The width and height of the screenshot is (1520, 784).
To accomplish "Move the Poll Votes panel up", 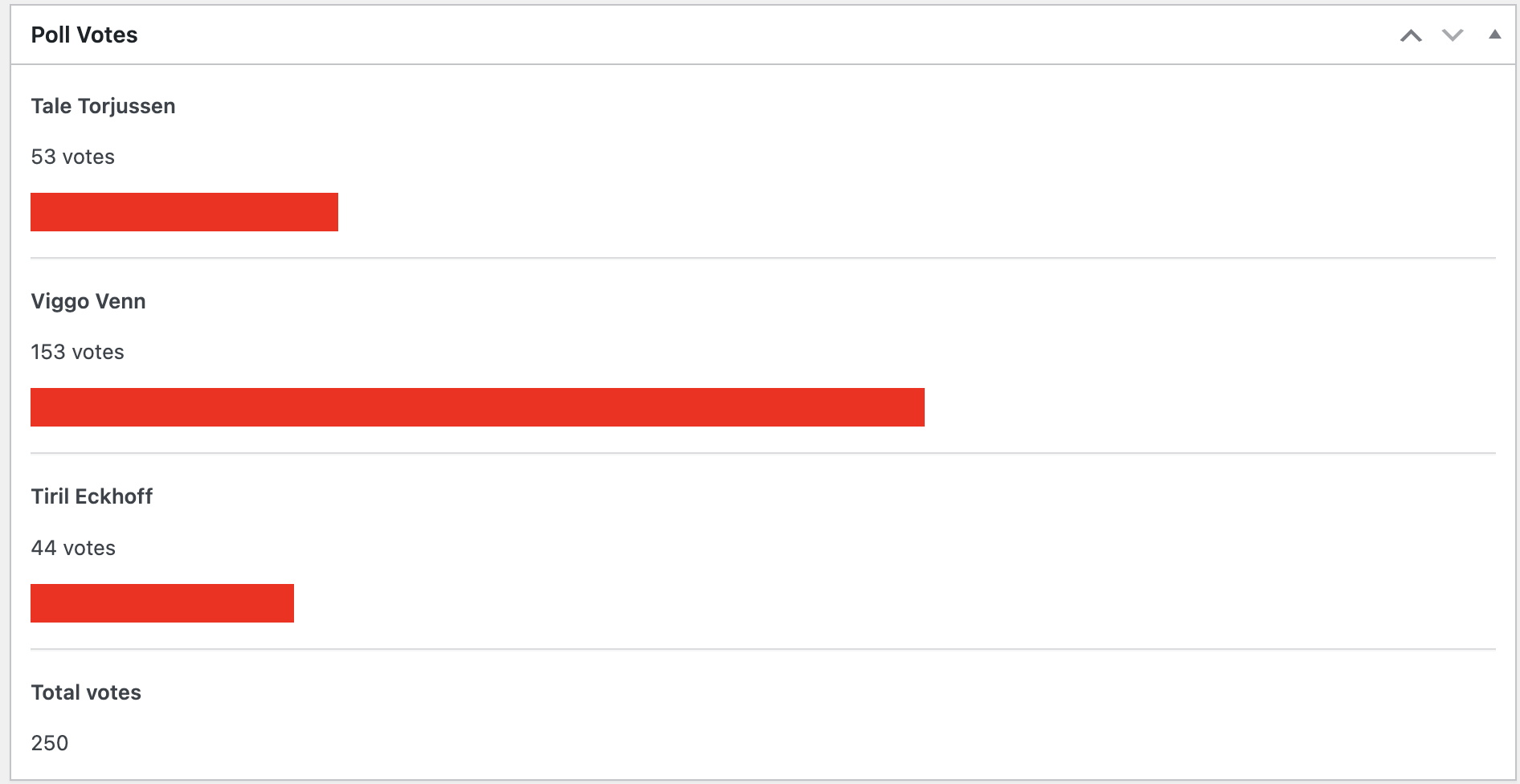I will (x=1411, y=35).
